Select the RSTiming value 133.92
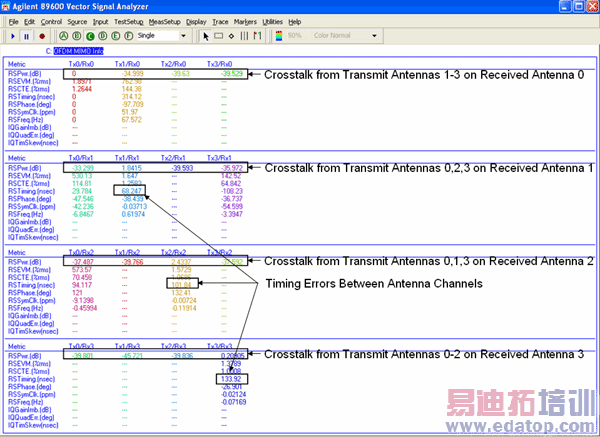600x437 pixels. point(231,379)
